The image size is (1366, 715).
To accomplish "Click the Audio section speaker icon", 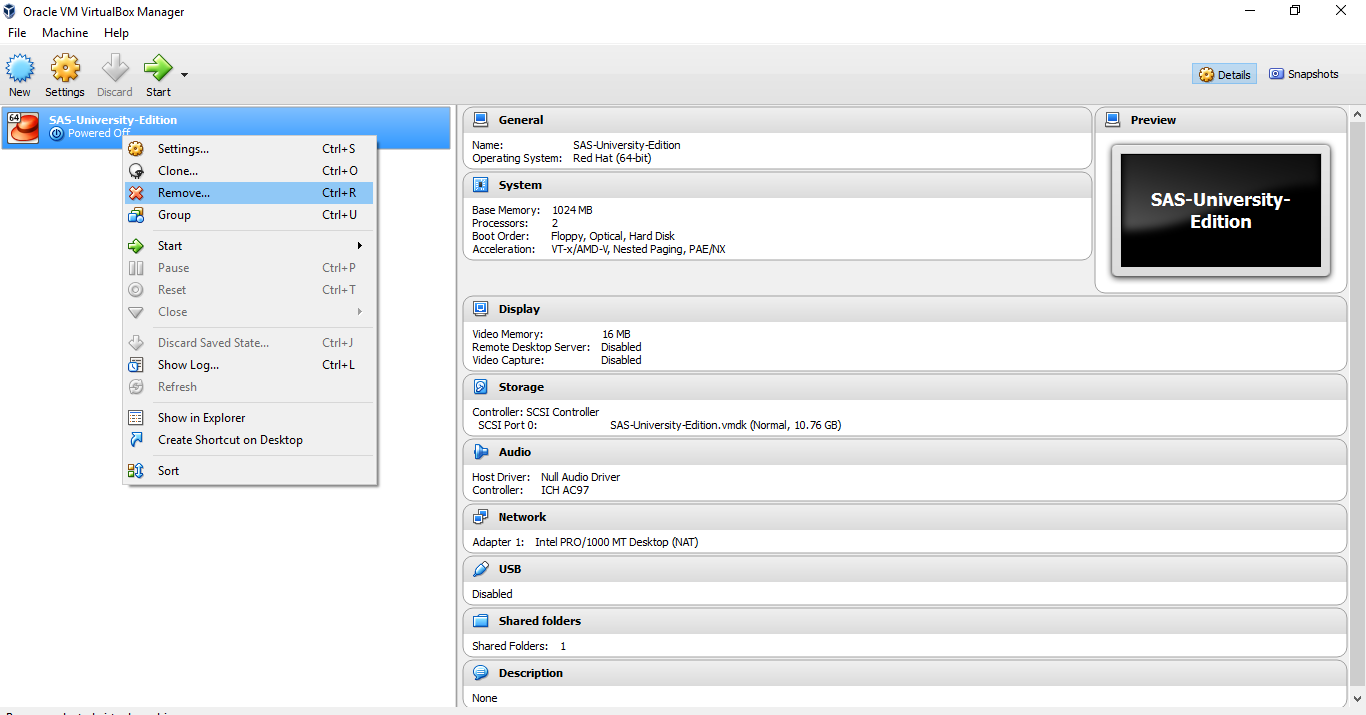I will pyautogui.click(x=481, y=452).
